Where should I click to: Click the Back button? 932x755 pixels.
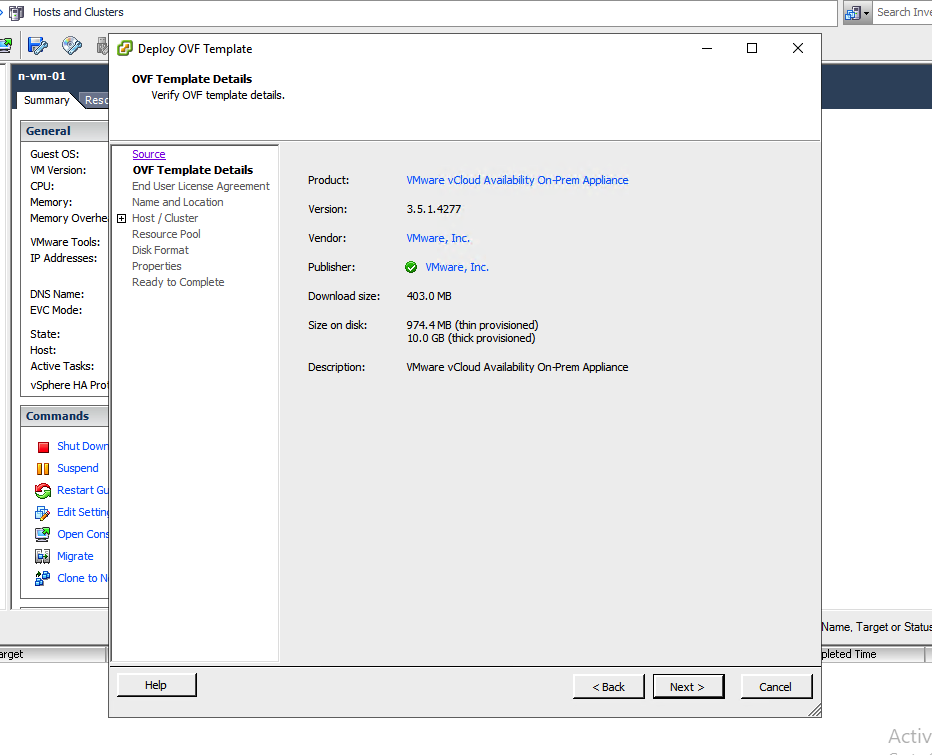[x=608, y=687]
